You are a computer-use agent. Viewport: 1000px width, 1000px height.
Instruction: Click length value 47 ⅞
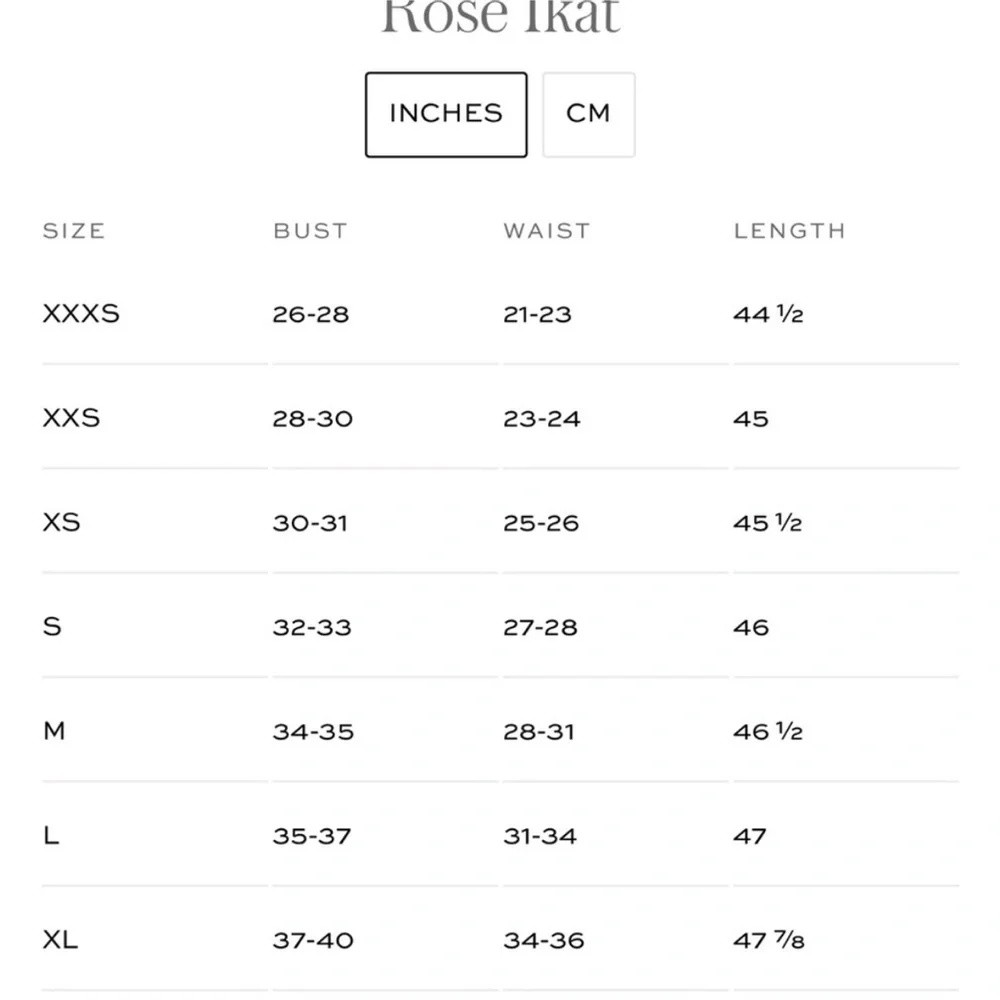[x=768, y=940]
